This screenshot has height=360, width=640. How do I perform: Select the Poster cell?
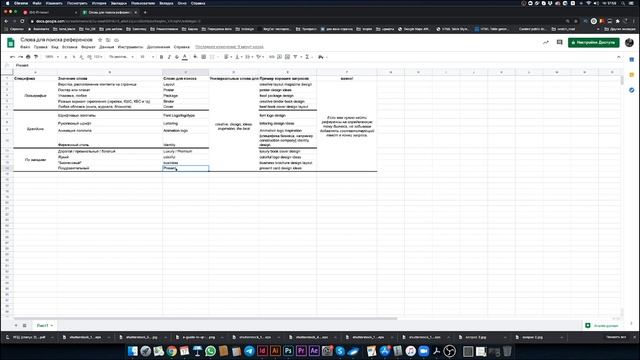tap(186, 90)
